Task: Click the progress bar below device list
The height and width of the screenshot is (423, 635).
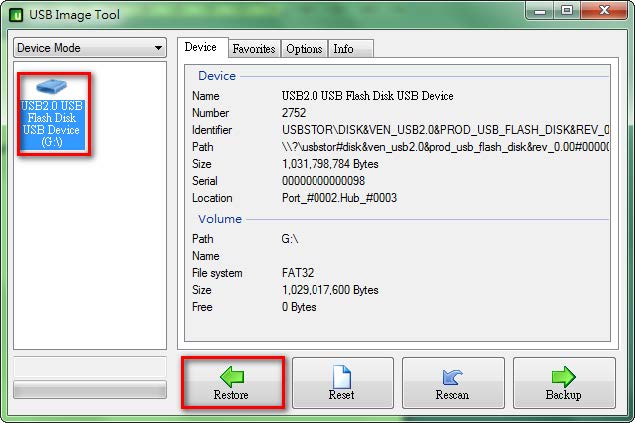Action: click(x=90, y=389)
